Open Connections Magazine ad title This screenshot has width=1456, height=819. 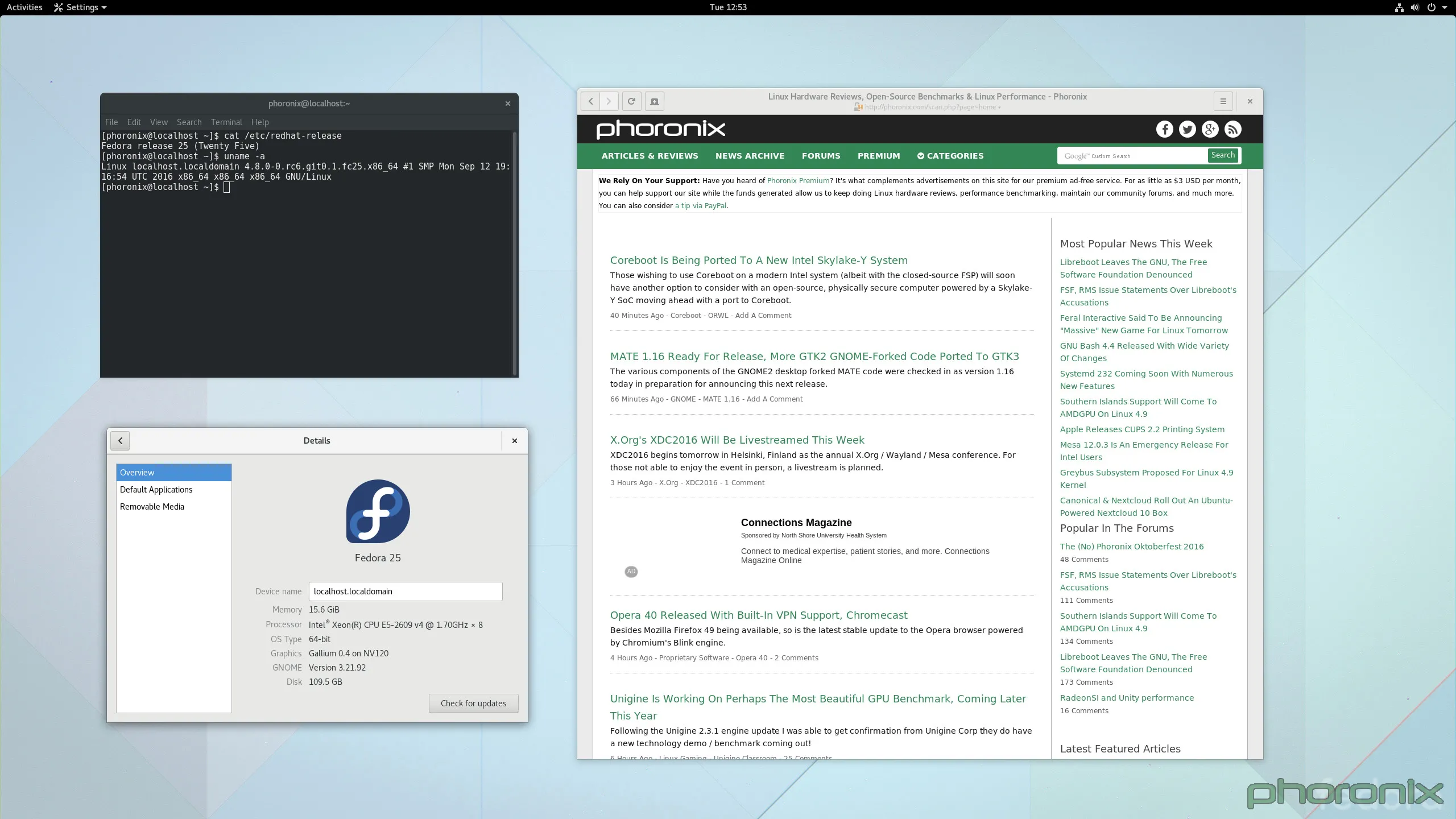796,523
